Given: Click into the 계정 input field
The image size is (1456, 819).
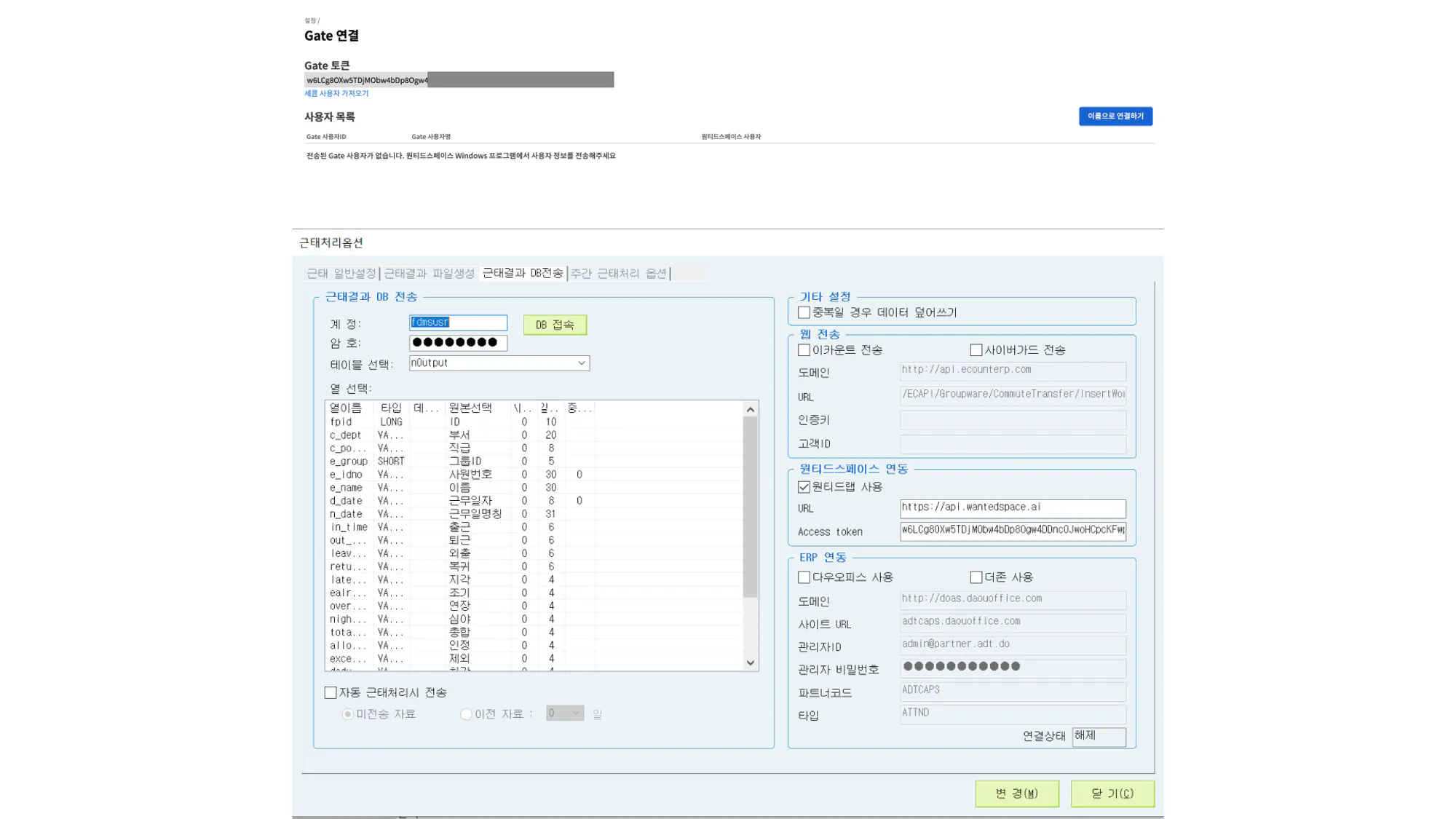Looking at the screenshot, I should [x=458, y=323].
